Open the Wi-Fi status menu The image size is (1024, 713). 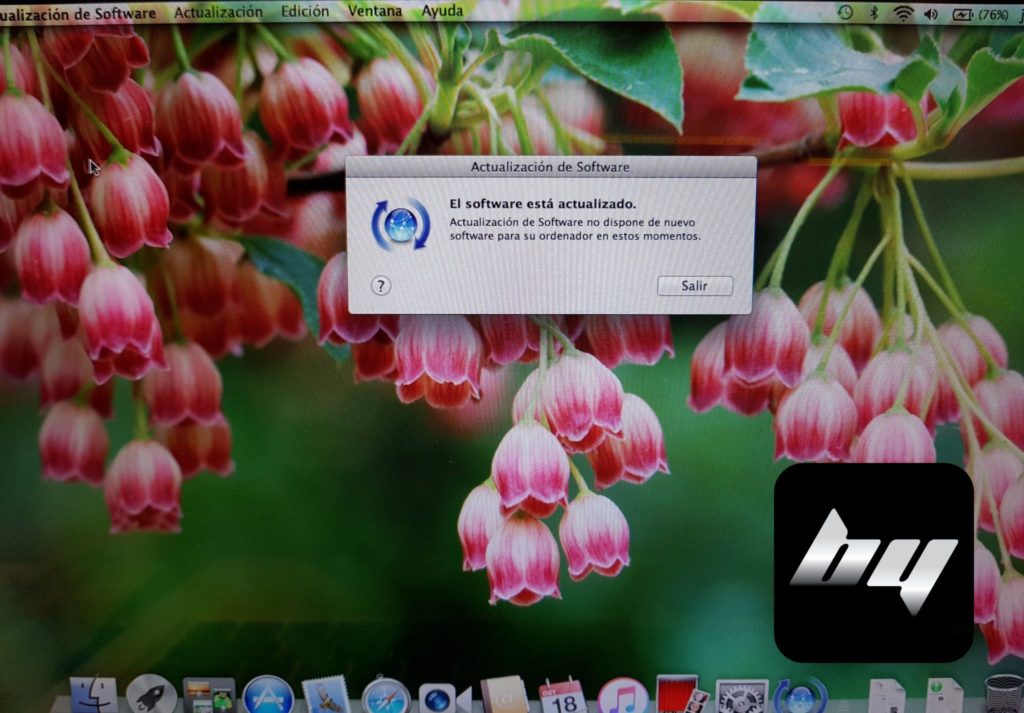(903, 13)
